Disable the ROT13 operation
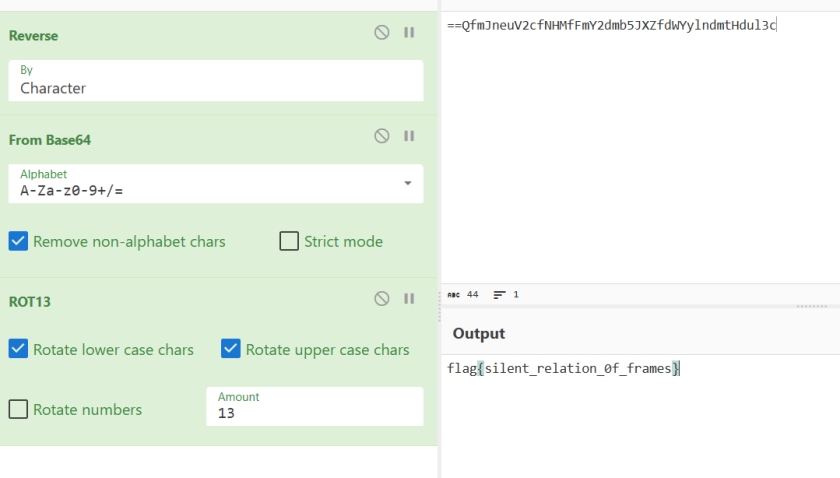This screenshot has width=840, height=478. 381,298
